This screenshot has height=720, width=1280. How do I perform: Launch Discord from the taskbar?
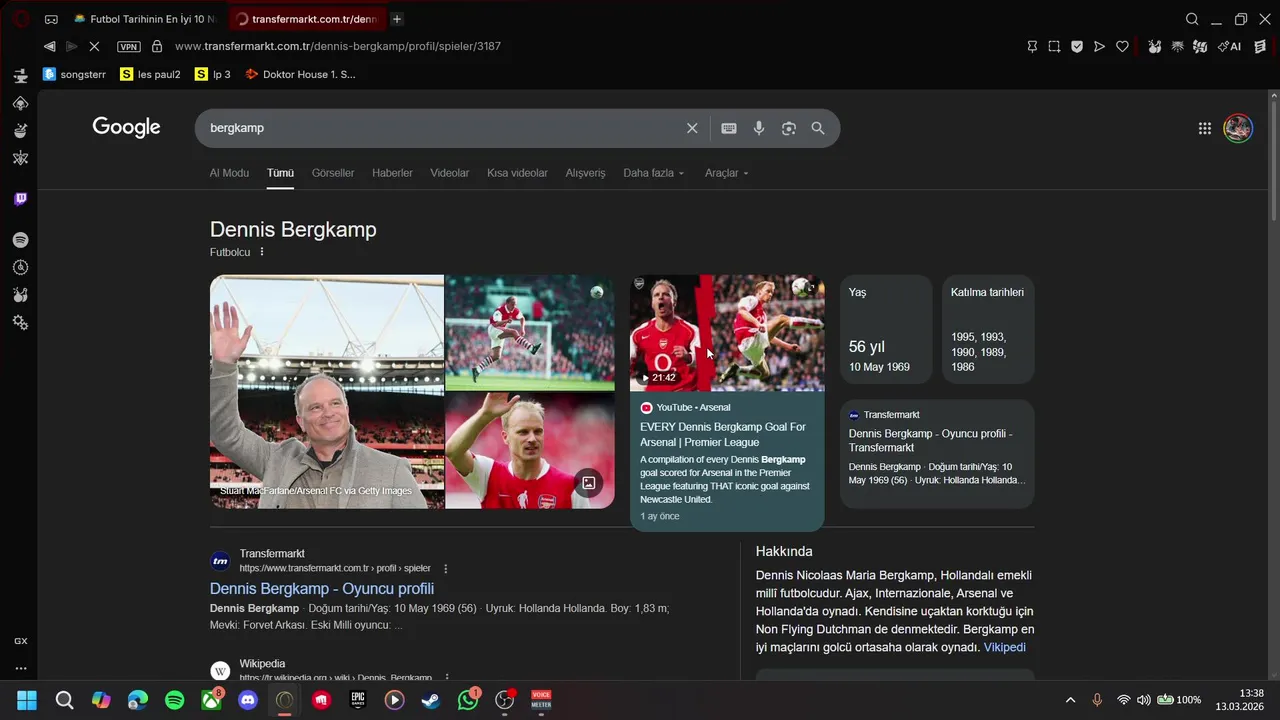(x=248, y=700)
